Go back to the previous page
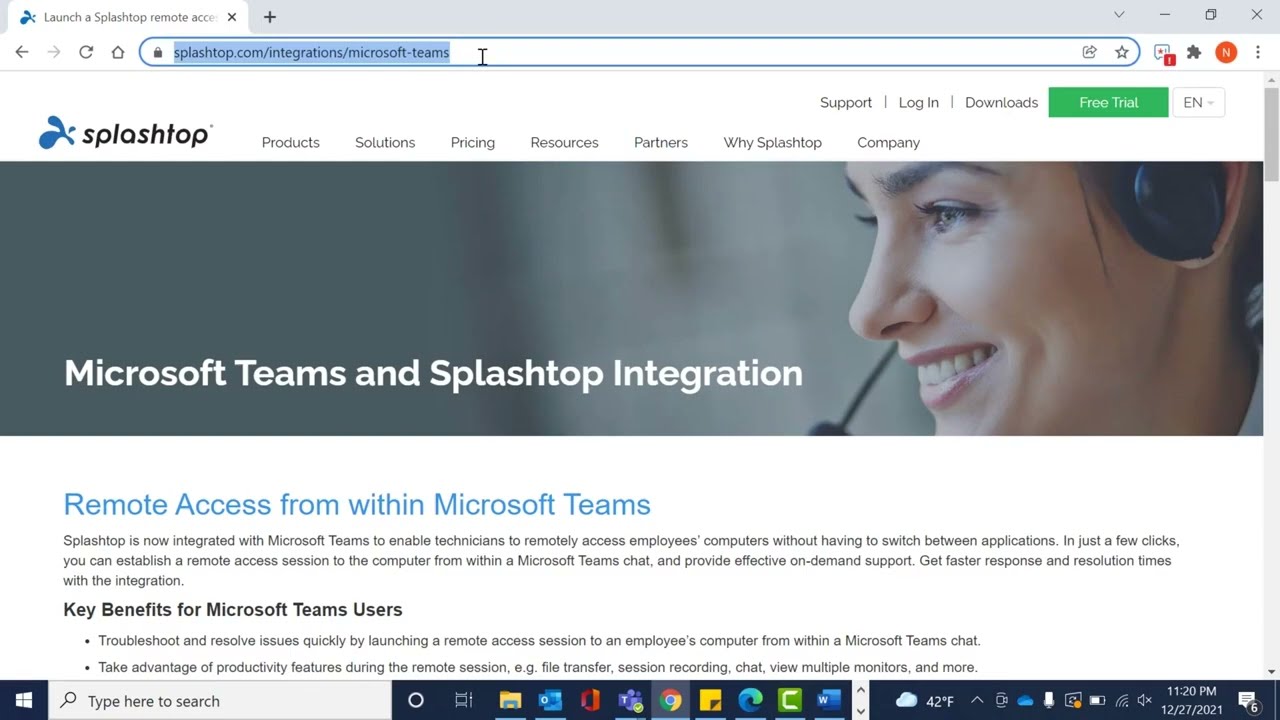1280x720 pixels. coord(22,52)
